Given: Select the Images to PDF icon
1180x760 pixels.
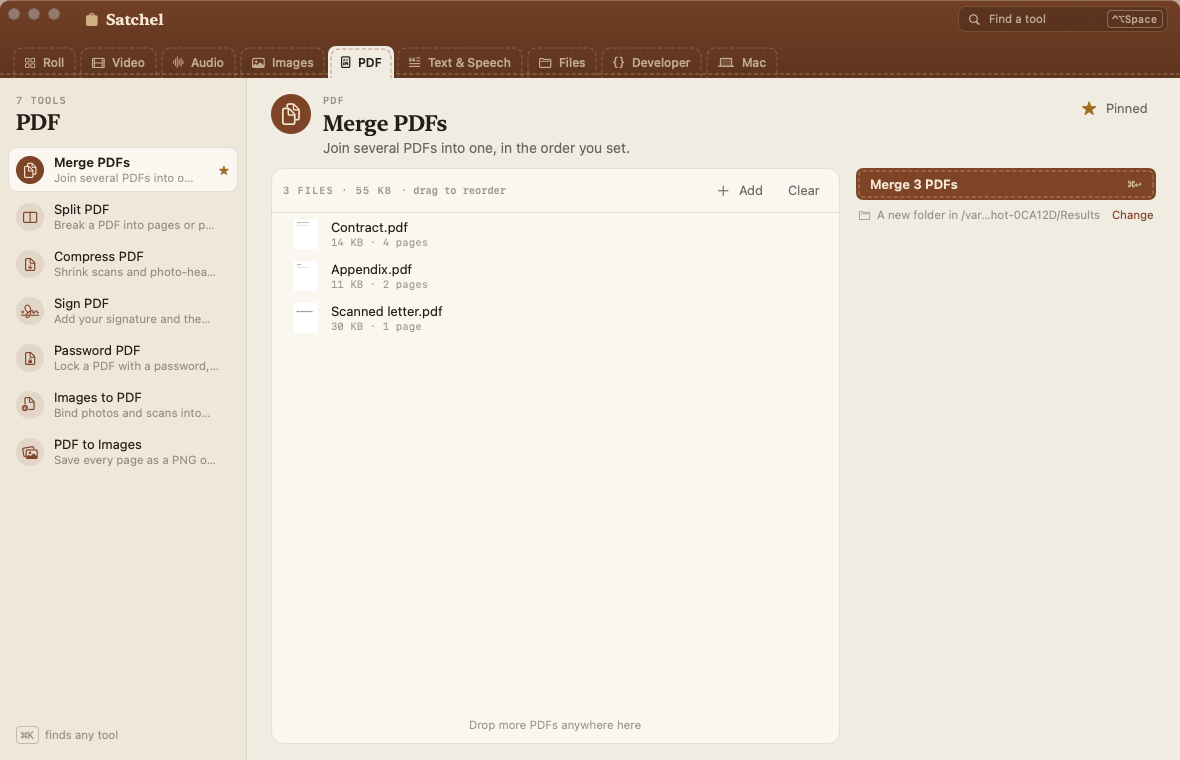Looking at the screenshot, I should [x=30, y=406].
